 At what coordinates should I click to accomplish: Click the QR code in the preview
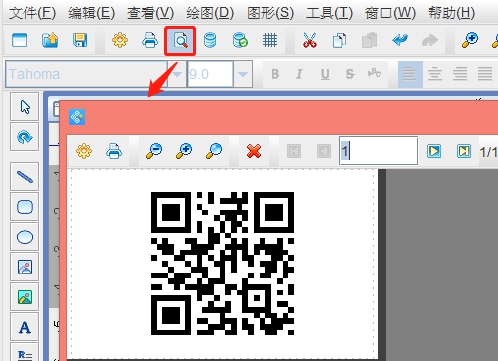(x=222, y=263)
